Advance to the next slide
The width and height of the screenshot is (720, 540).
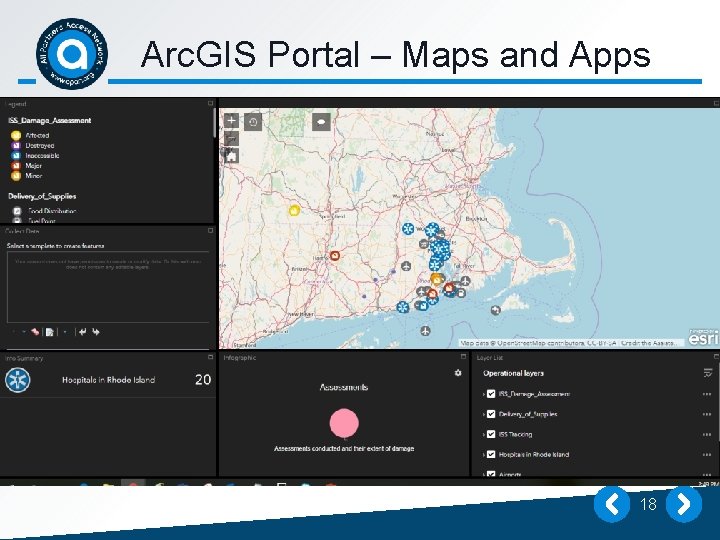click(684, 505)
